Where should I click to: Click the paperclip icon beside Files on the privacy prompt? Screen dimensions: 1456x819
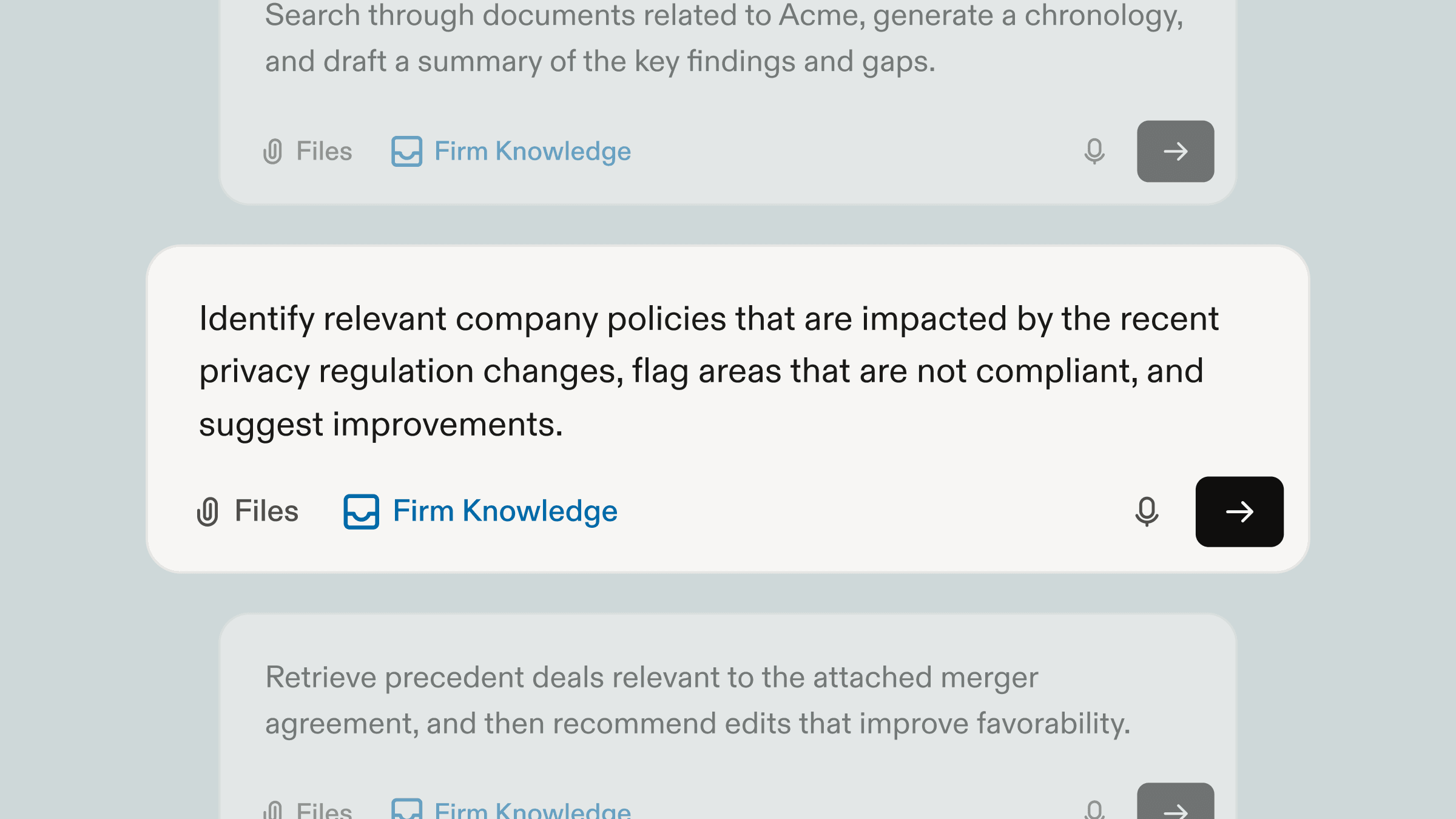tap(209, 511)
